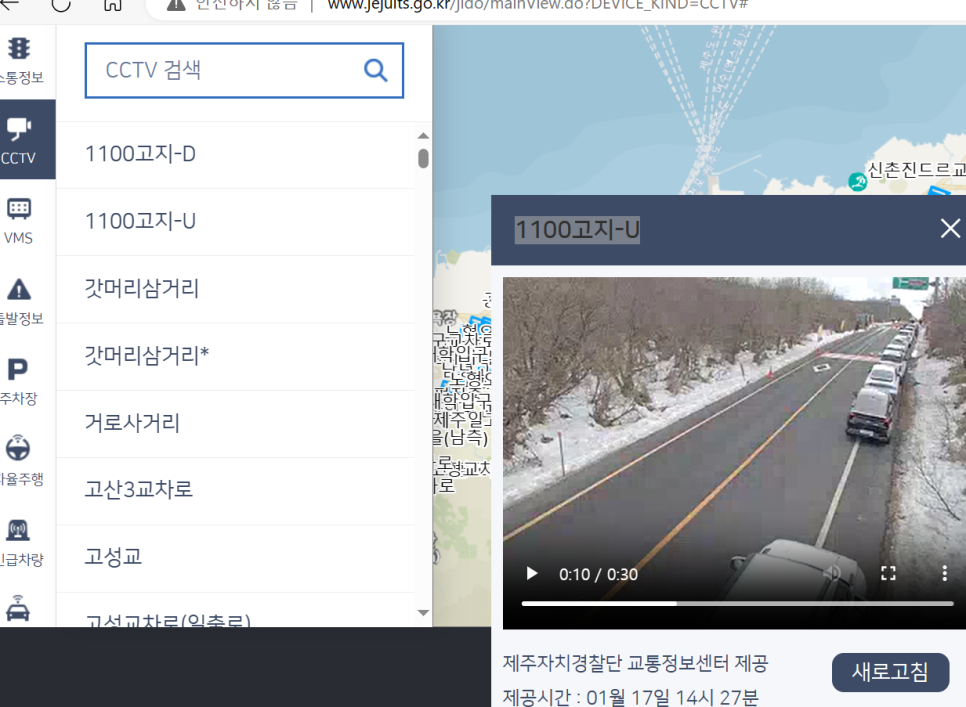Select 고산3교차로 in the CCTV list
This screenshot has height=707, width=966.
point(235,490)
